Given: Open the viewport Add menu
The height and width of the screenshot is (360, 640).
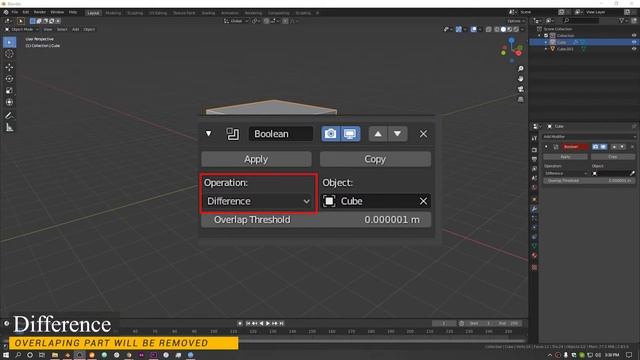Looking at the screenshot, I should 76,29.
